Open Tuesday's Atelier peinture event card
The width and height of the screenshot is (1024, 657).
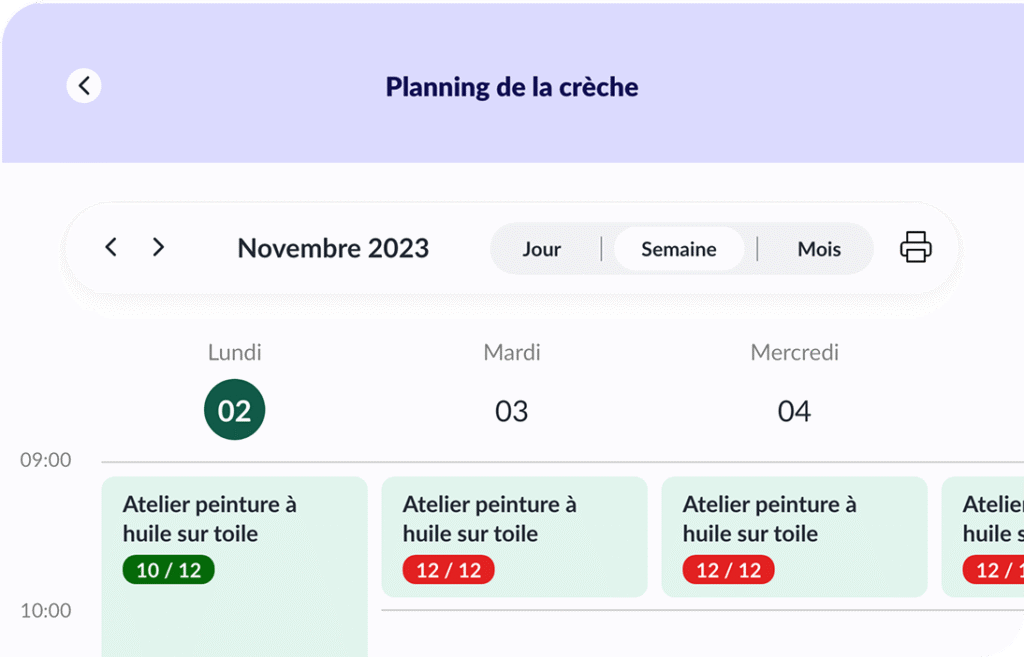point(515,537)
